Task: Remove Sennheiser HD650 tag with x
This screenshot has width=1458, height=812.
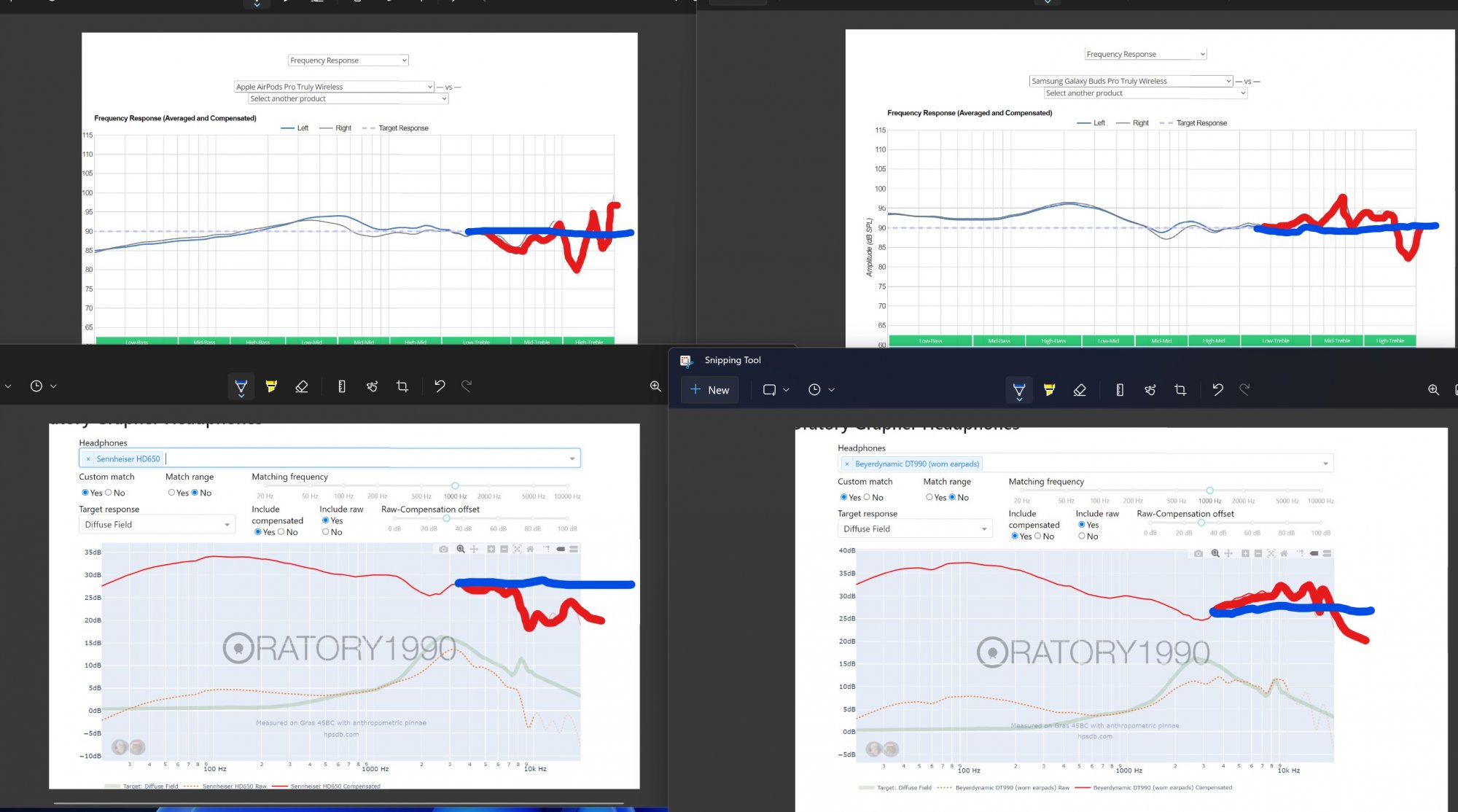Action: (x=88, y=458)
